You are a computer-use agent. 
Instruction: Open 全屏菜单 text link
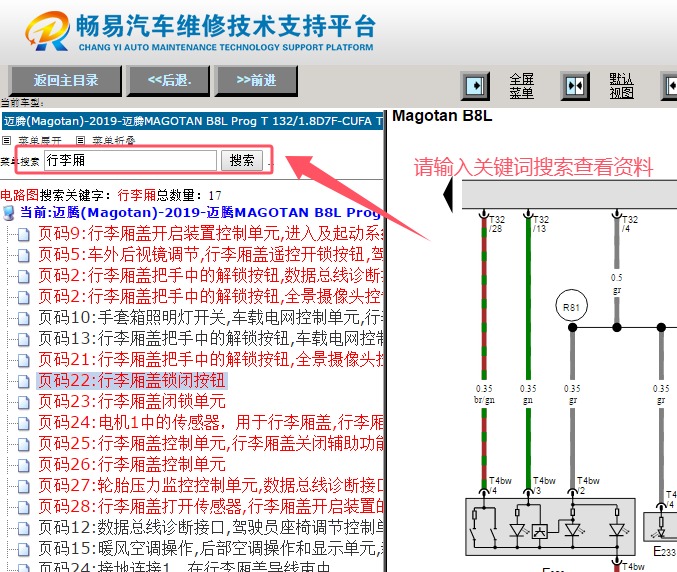(522, 86)
